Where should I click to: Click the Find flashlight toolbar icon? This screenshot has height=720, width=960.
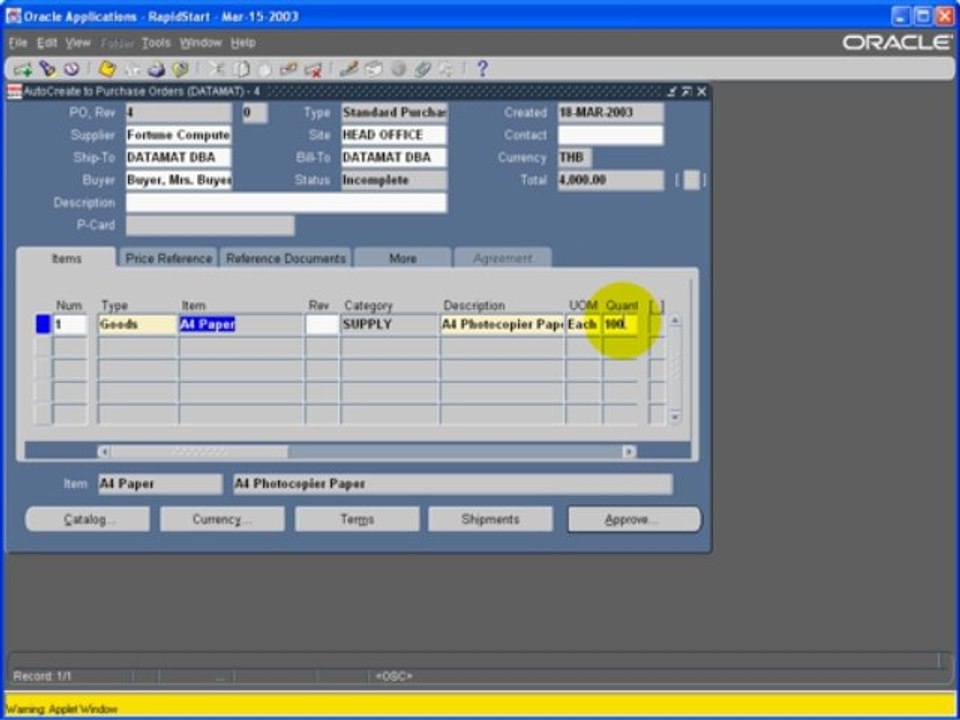47,69
